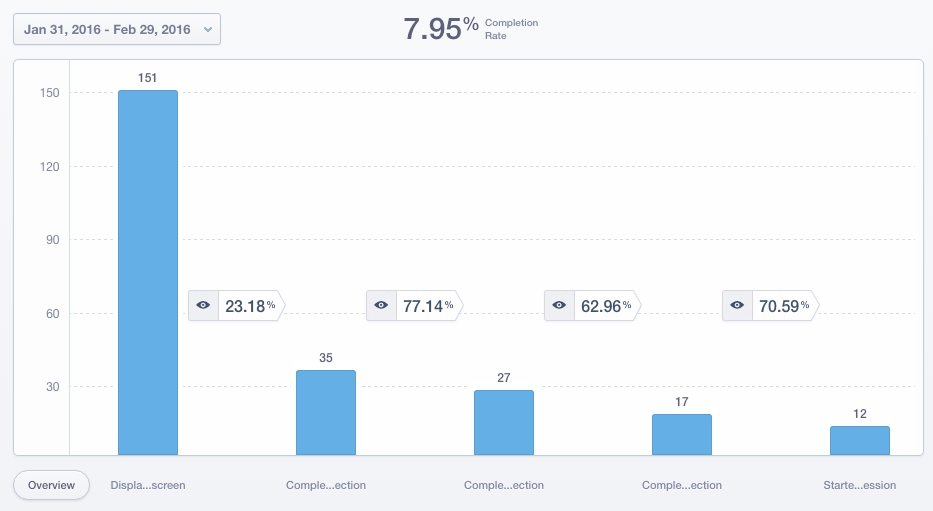Toggle the eye icon beside 70.59%

pyautogui.click(x=737, y=305)
